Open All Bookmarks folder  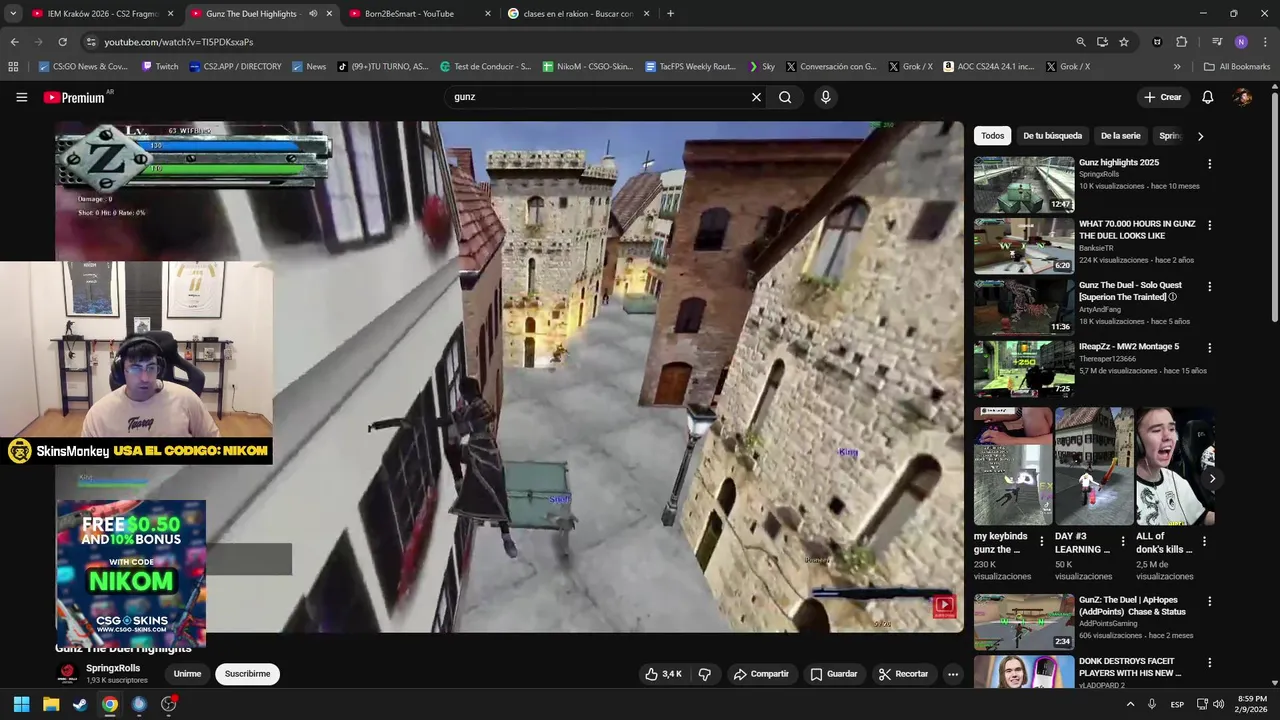coord(1237,67)
